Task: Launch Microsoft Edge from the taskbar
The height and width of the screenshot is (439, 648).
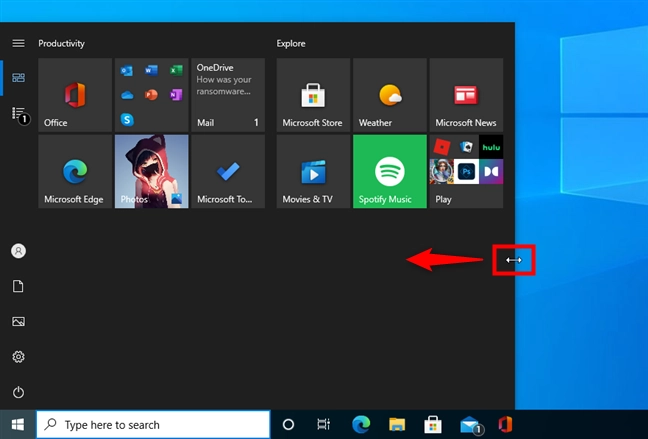Action: pyautogui.click(x=361, y=425)
